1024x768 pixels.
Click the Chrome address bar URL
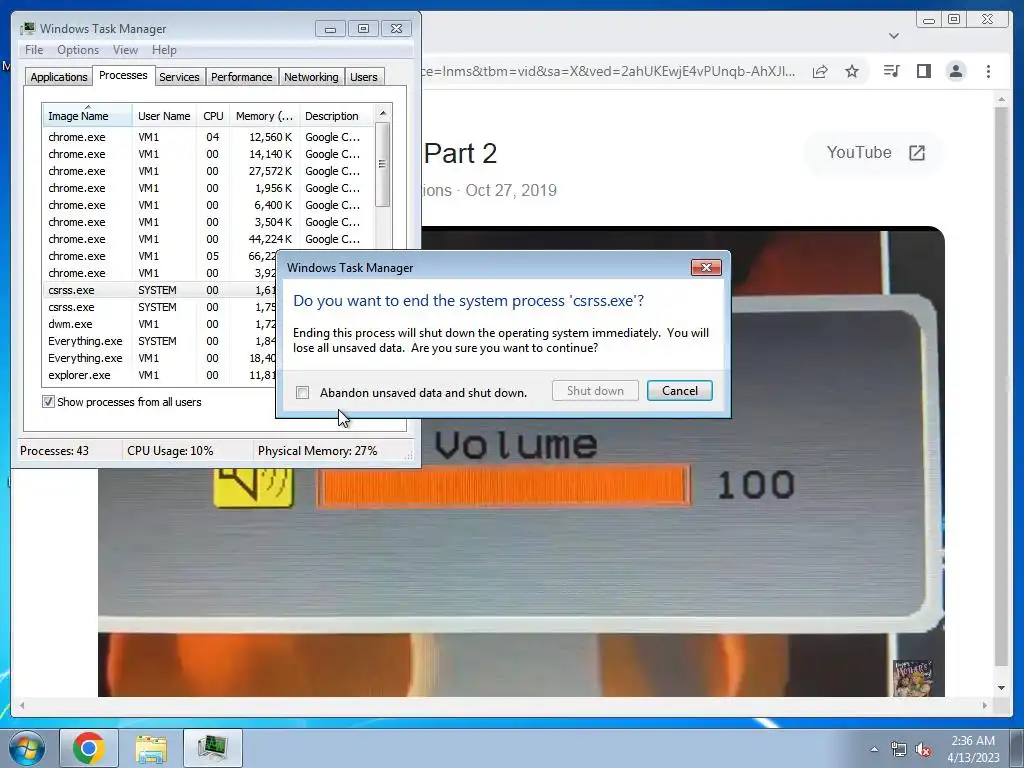[x=609, y=71]
